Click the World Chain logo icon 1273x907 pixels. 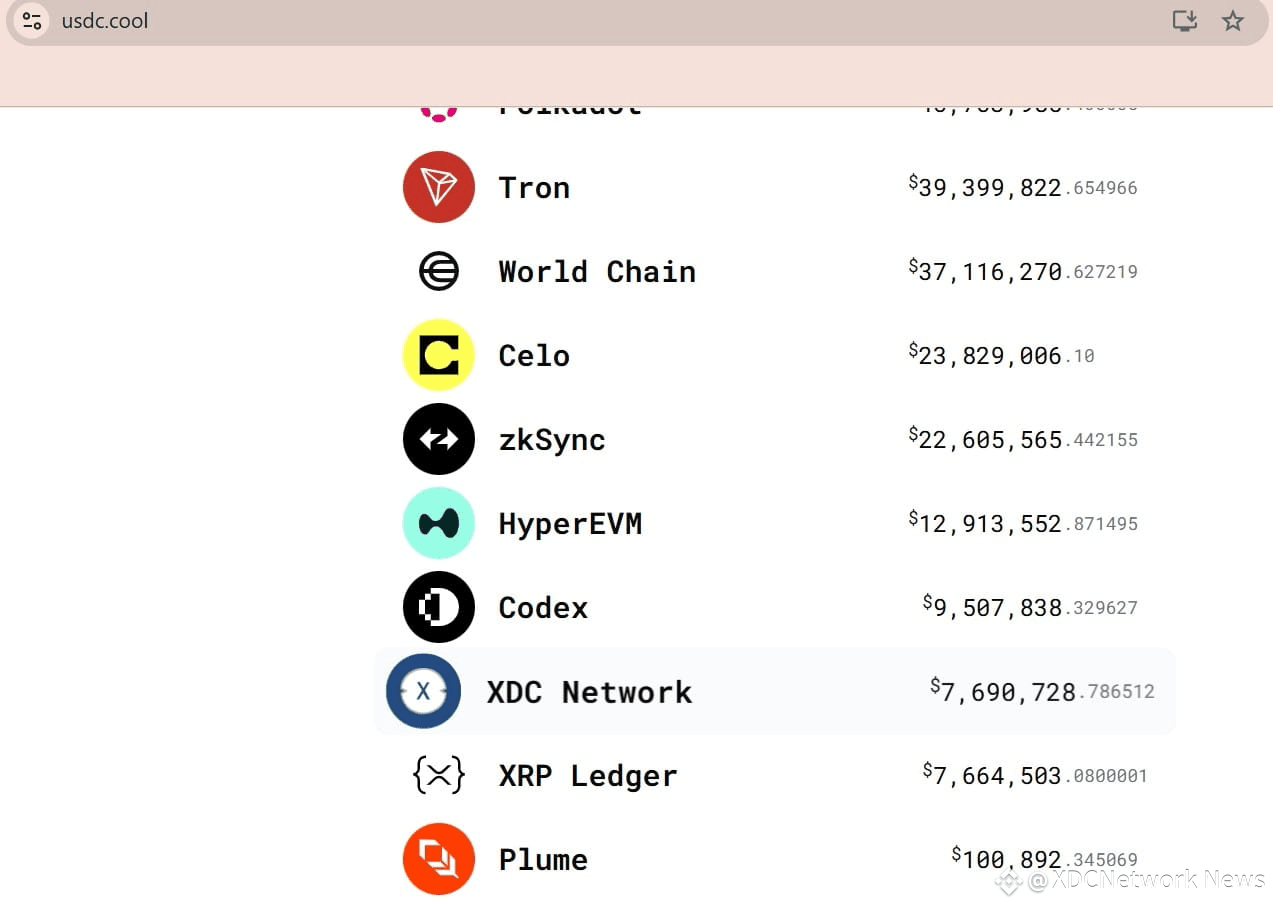438,271
